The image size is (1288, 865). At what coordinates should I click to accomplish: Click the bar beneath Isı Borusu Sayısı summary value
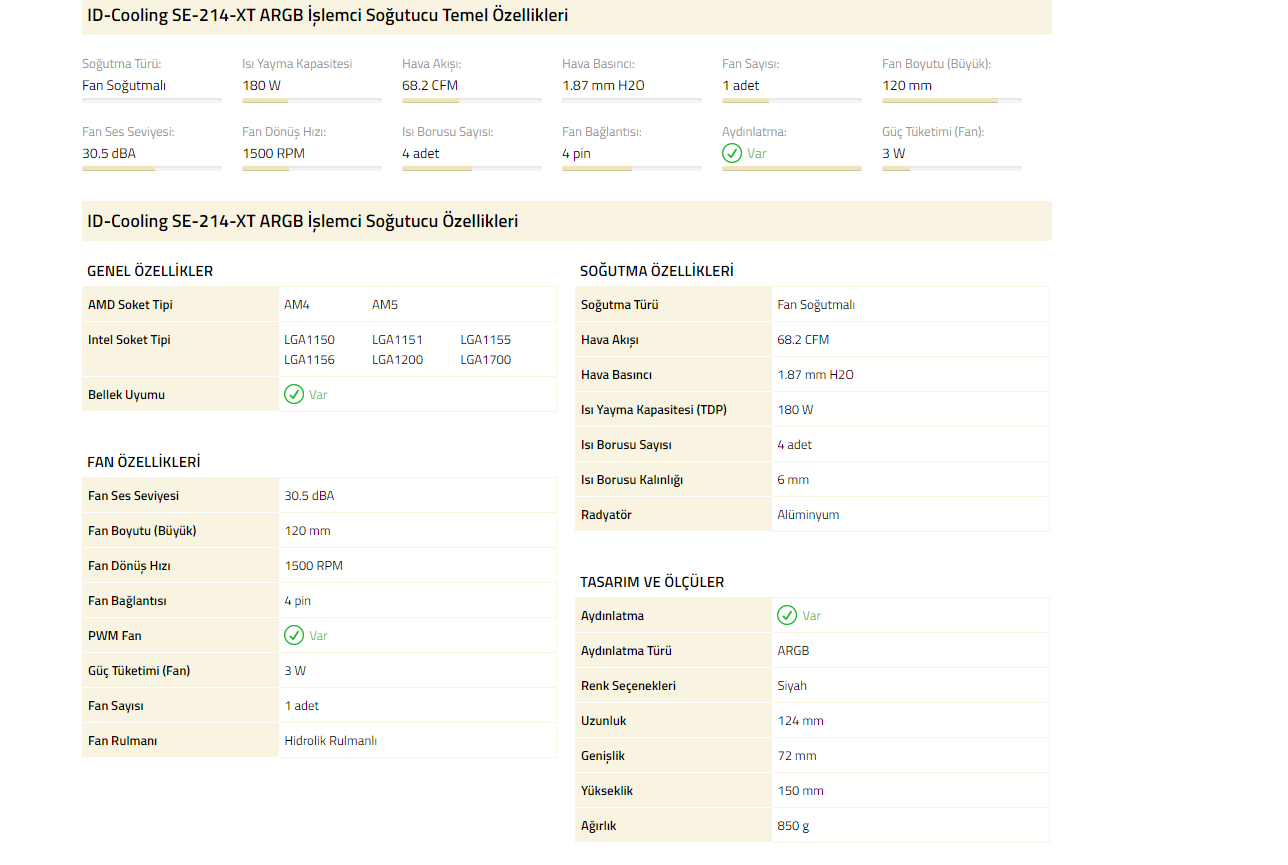[x=472, y=168]
